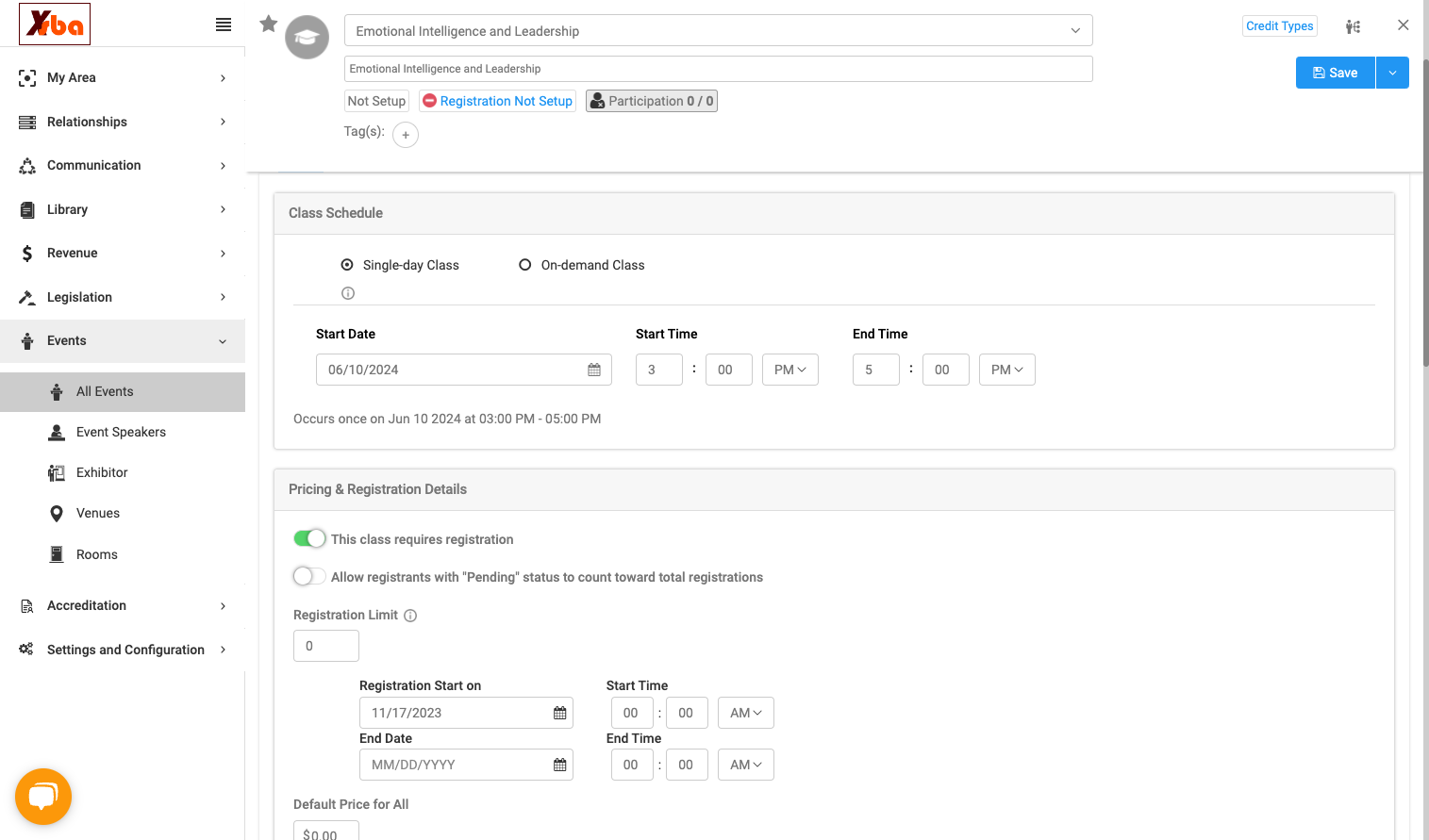1429x840 pixels.
Task: Expand the Accreditation sidebar section
Action: [123, 605]
